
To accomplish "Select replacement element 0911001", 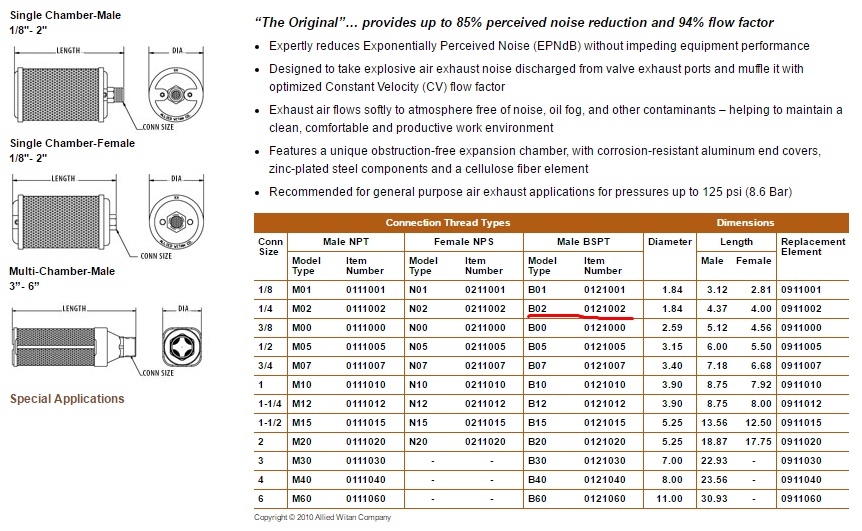I will [x=801, y=290].
